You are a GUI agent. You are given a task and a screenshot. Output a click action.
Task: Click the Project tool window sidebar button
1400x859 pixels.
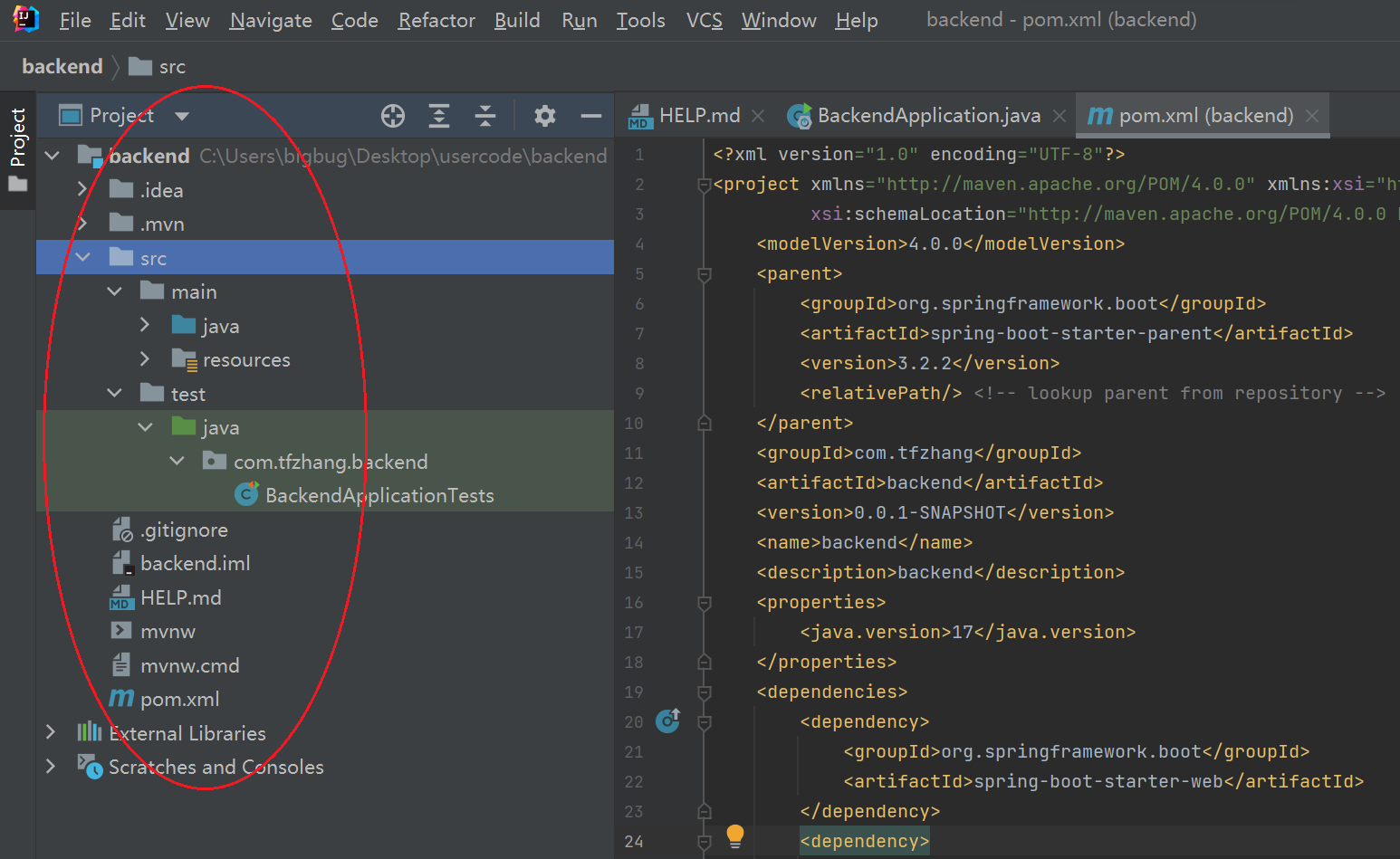[x=17, y=150]
